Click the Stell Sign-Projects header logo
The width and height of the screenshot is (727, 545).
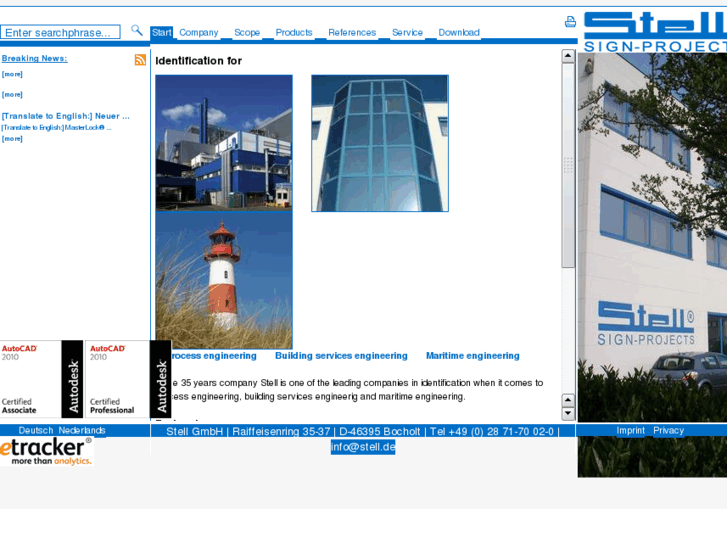tap(655, 32)
